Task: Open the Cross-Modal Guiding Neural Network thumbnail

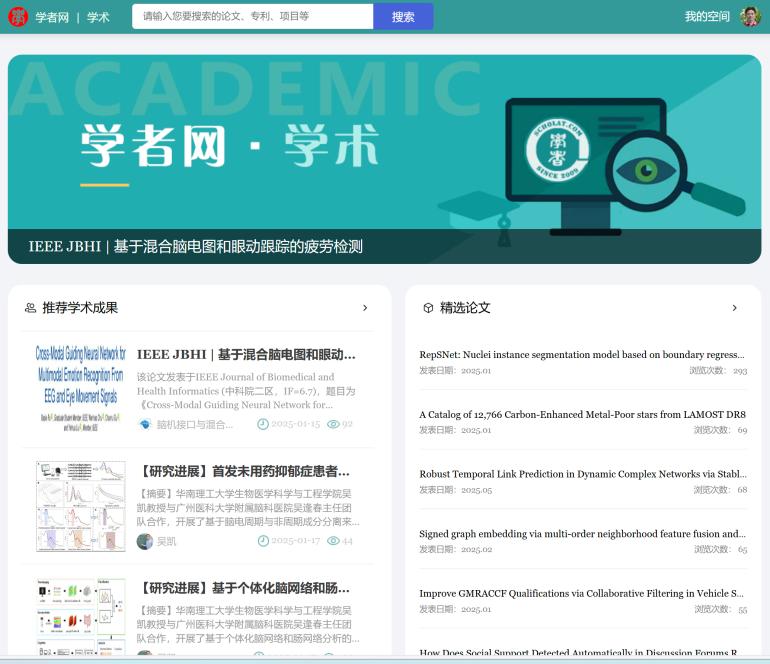Action: pyautogui.click(x=80, y=386)
